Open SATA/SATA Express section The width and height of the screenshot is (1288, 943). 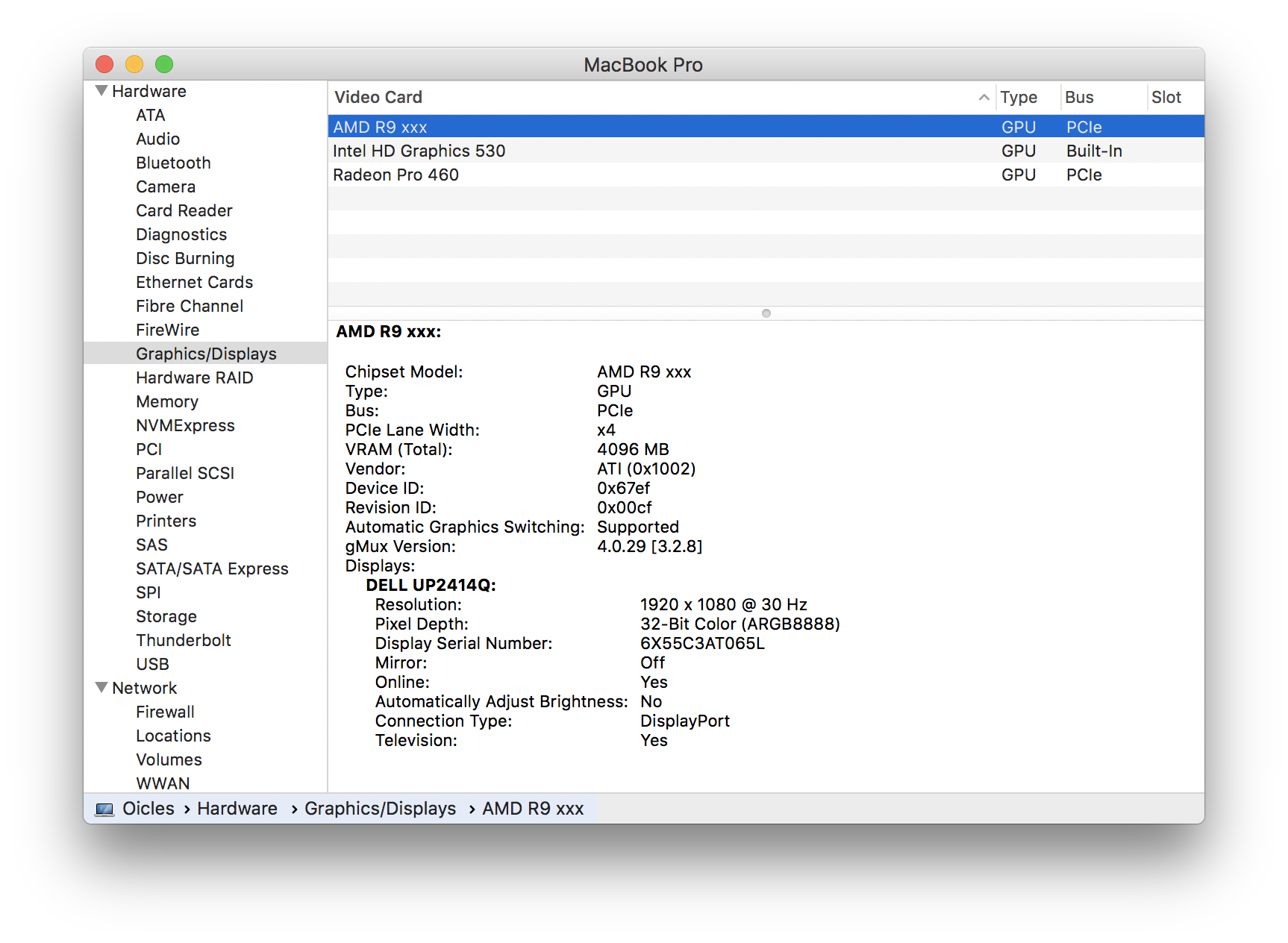(212, 568)
